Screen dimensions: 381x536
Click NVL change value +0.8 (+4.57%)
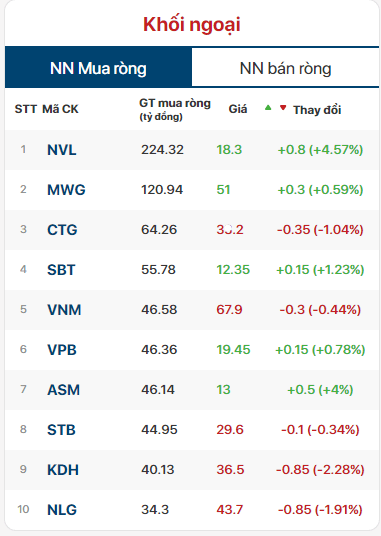tap(320, 150)
